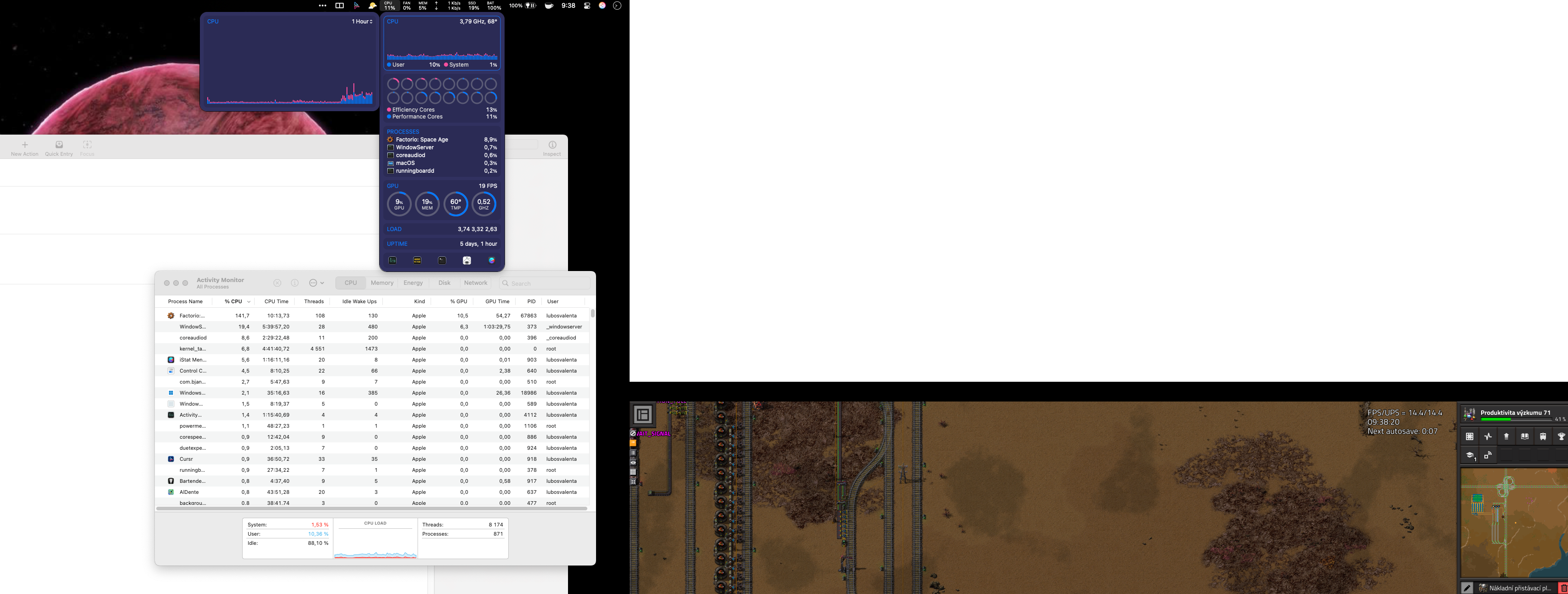The image size is (1568, 594).
Task: Open Factorio Factoriopedia book icon
Action: (1524, 436)
